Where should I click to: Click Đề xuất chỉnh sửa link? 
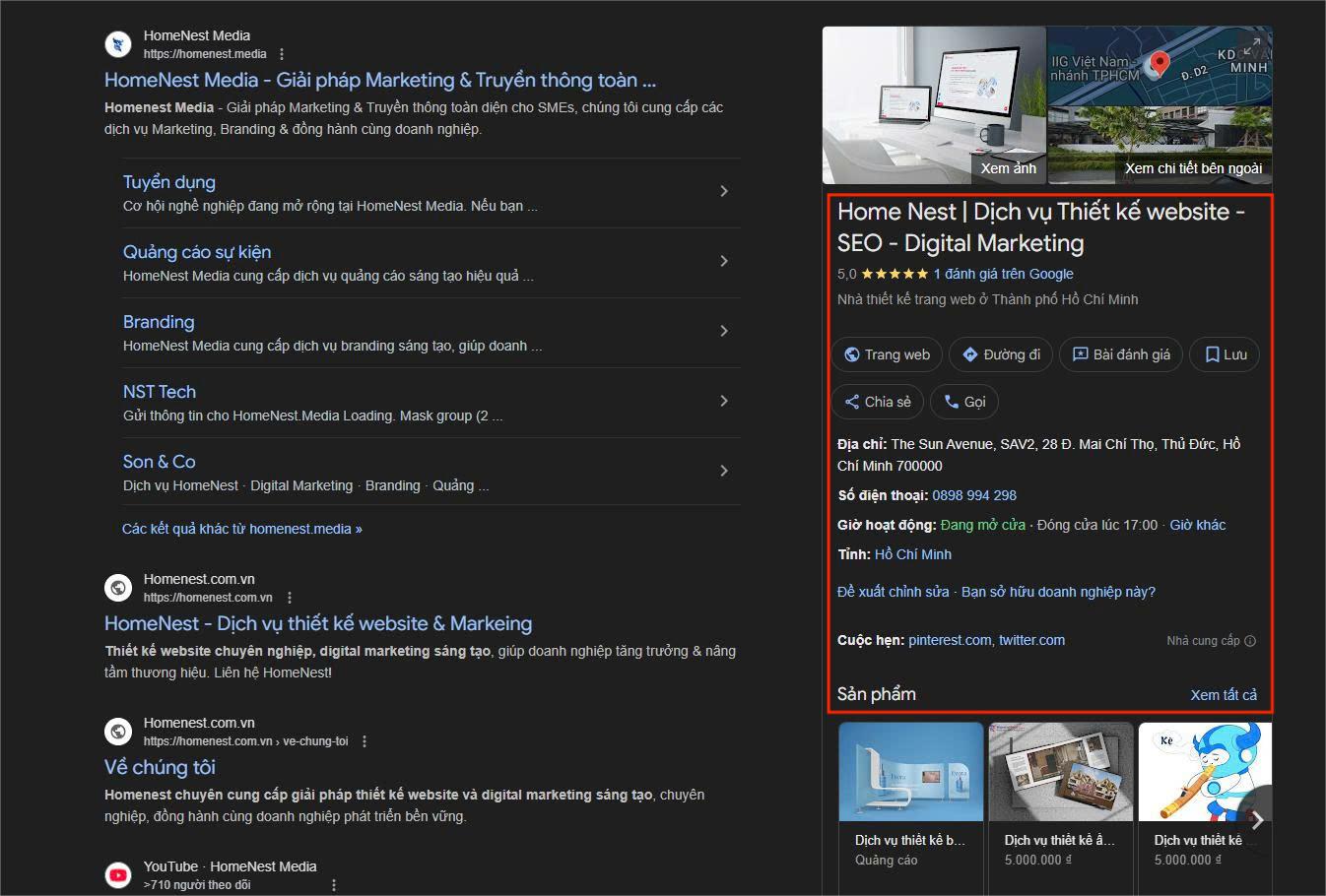tap(894, 592)
